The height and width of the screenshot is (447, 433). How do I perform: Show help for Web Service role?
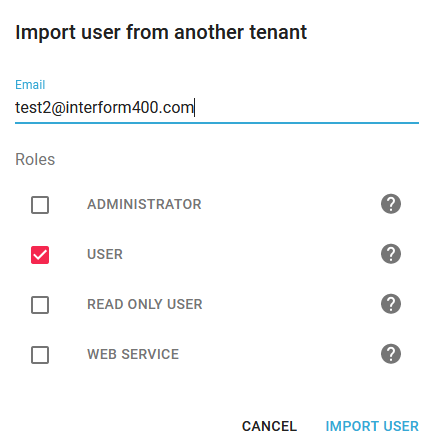(x=391, y=354)
